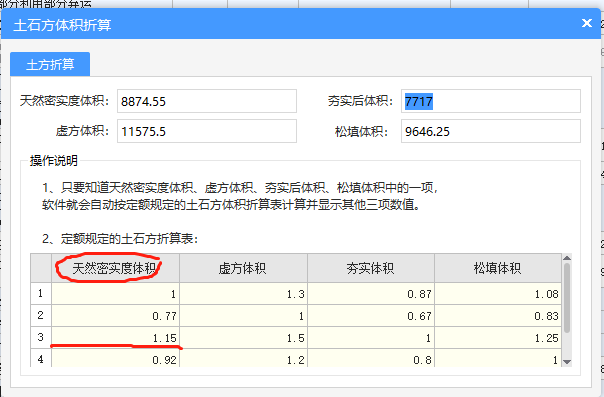
Task: Click cell 0.87 in 夯实体积 column
Action: [371, 293]
